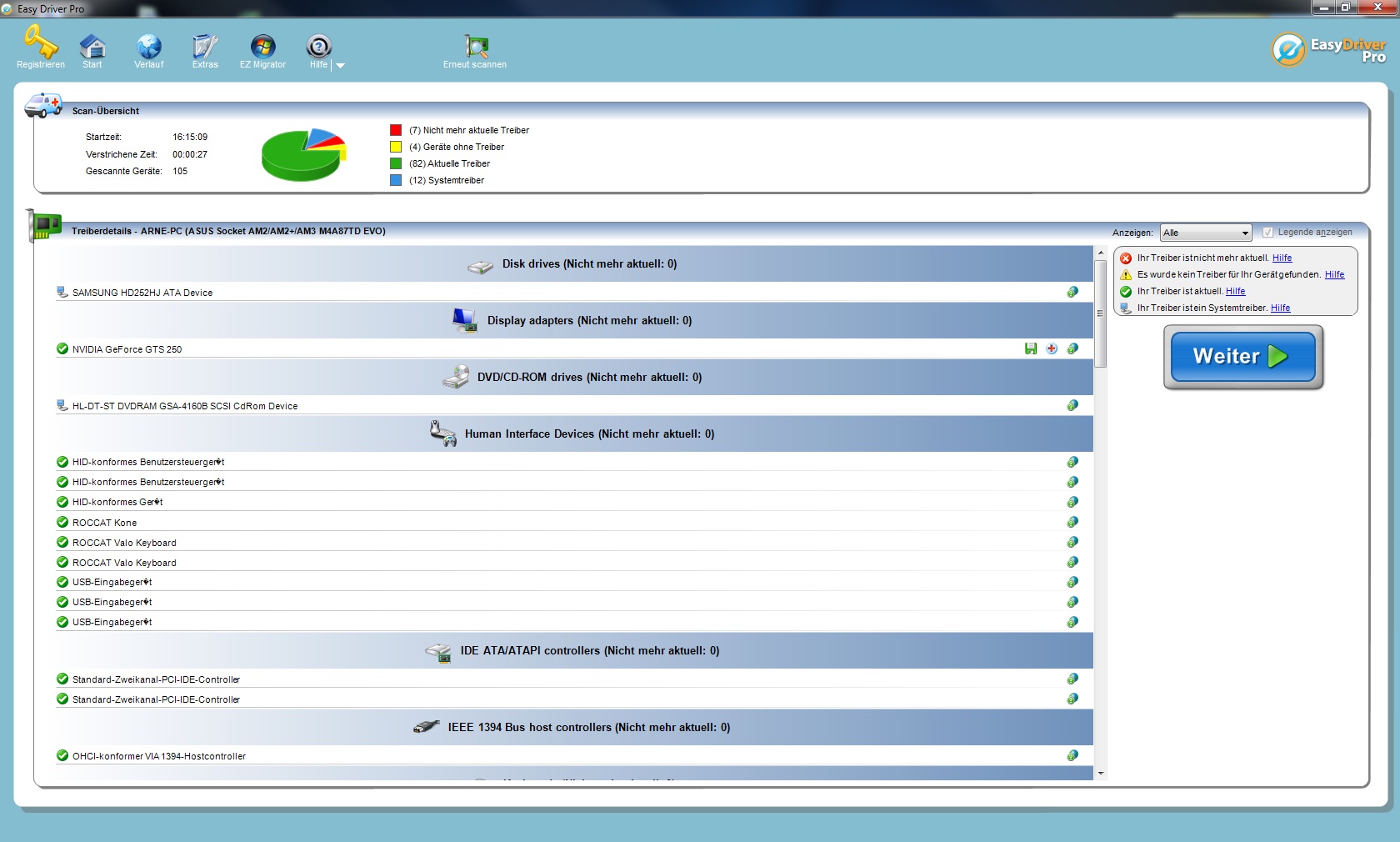Open driver info icon for HID-konformes Gerät
Screen dimensions: 1400x842
click(1072, 502)
